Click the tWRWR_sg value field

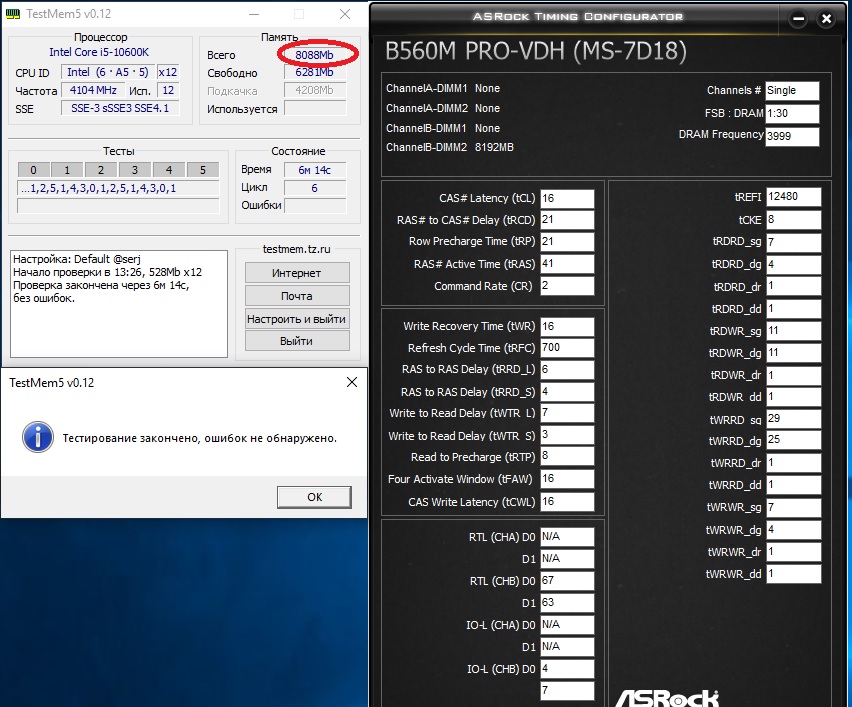coord(793,508)
